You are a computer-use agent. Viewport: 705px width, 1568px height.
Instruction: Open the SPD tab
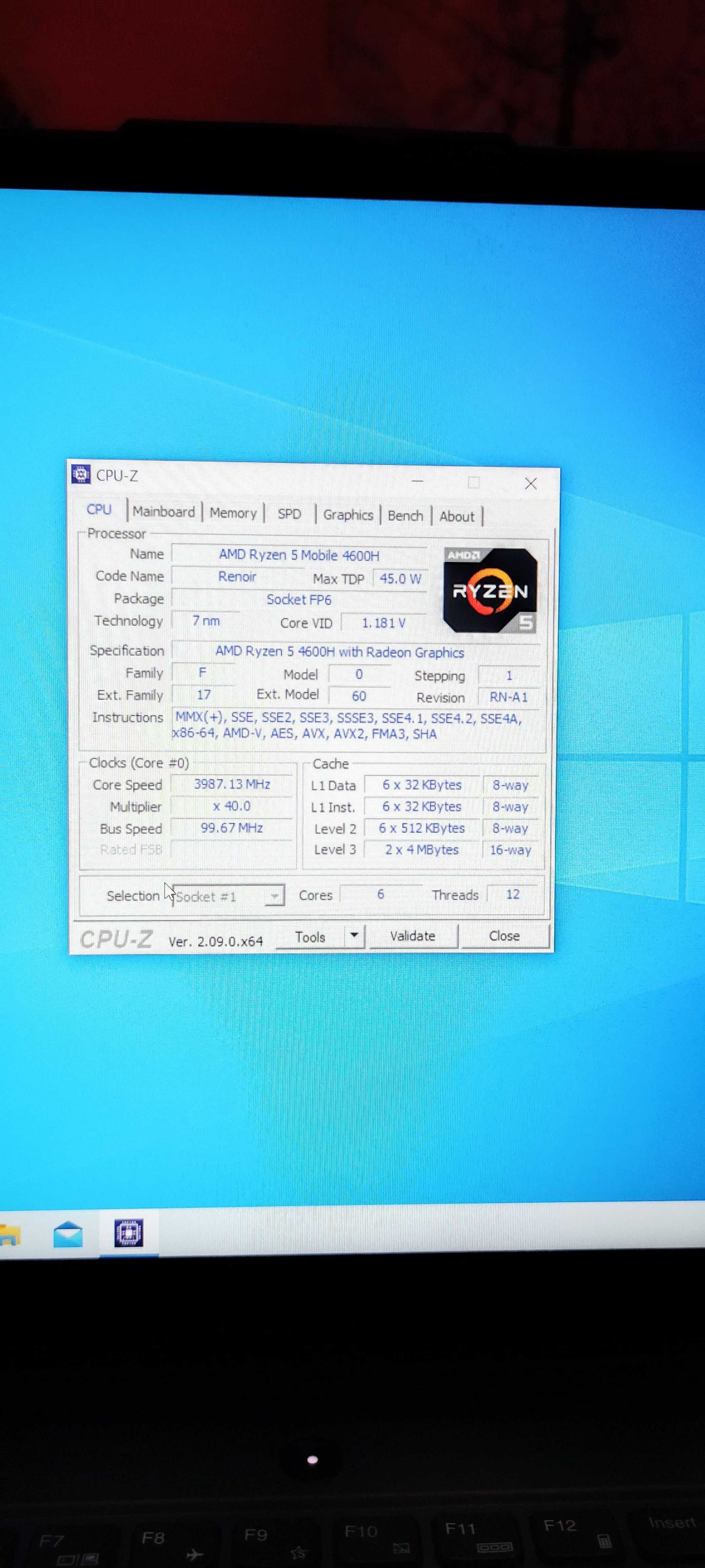click(x=289, y=514)
